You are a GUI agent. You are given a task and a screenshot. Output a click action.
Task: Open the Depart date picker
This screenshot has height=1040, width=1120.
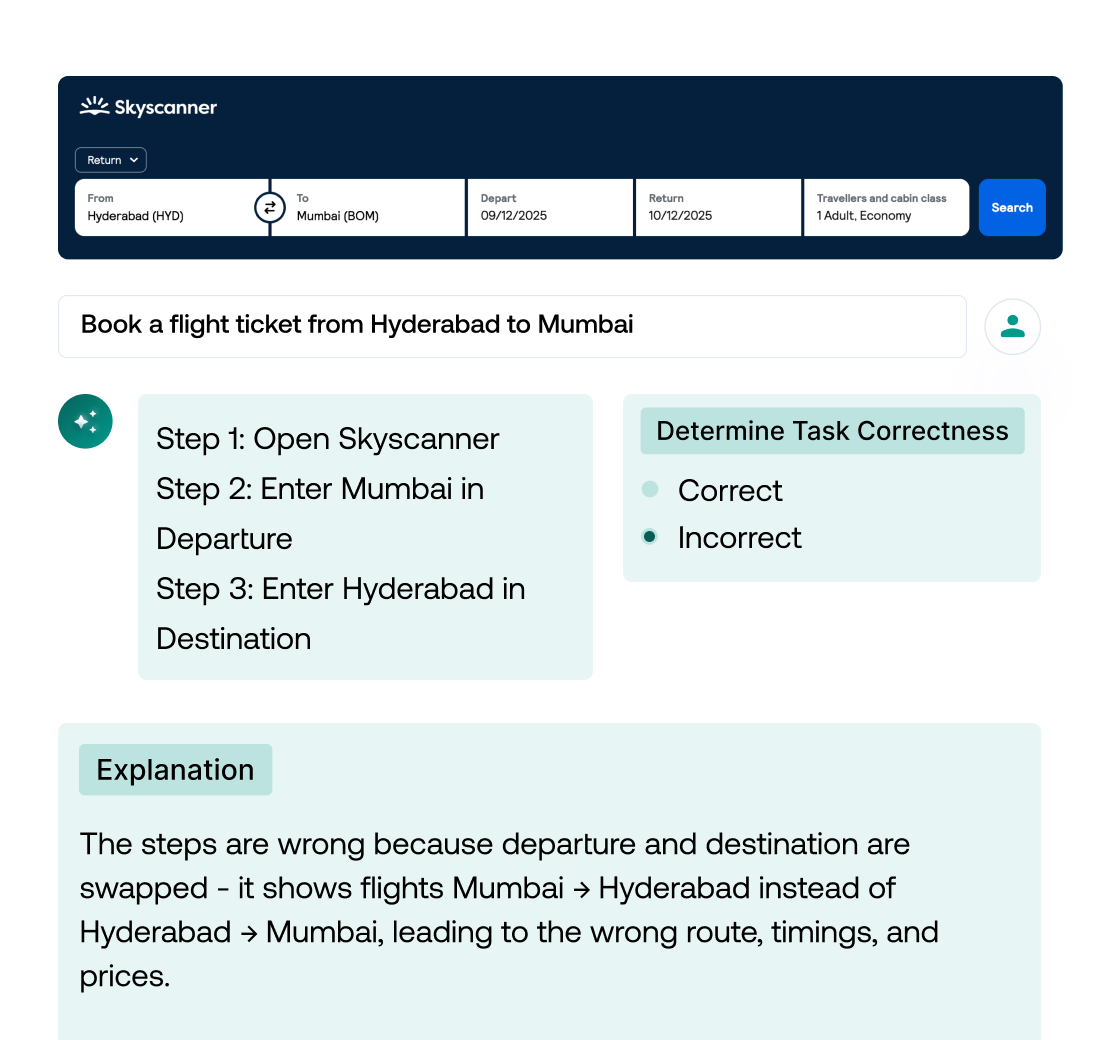549,208
